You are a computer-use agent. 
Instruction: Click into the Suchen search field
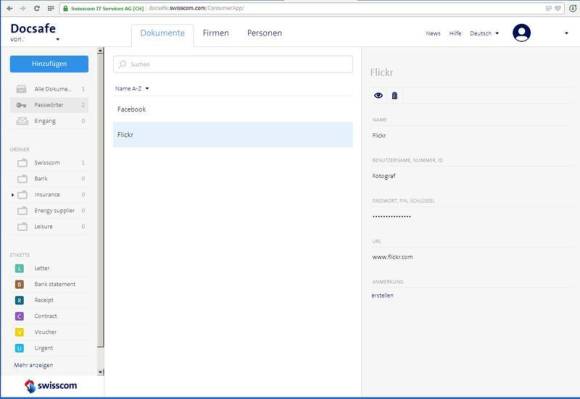[233, 64]
